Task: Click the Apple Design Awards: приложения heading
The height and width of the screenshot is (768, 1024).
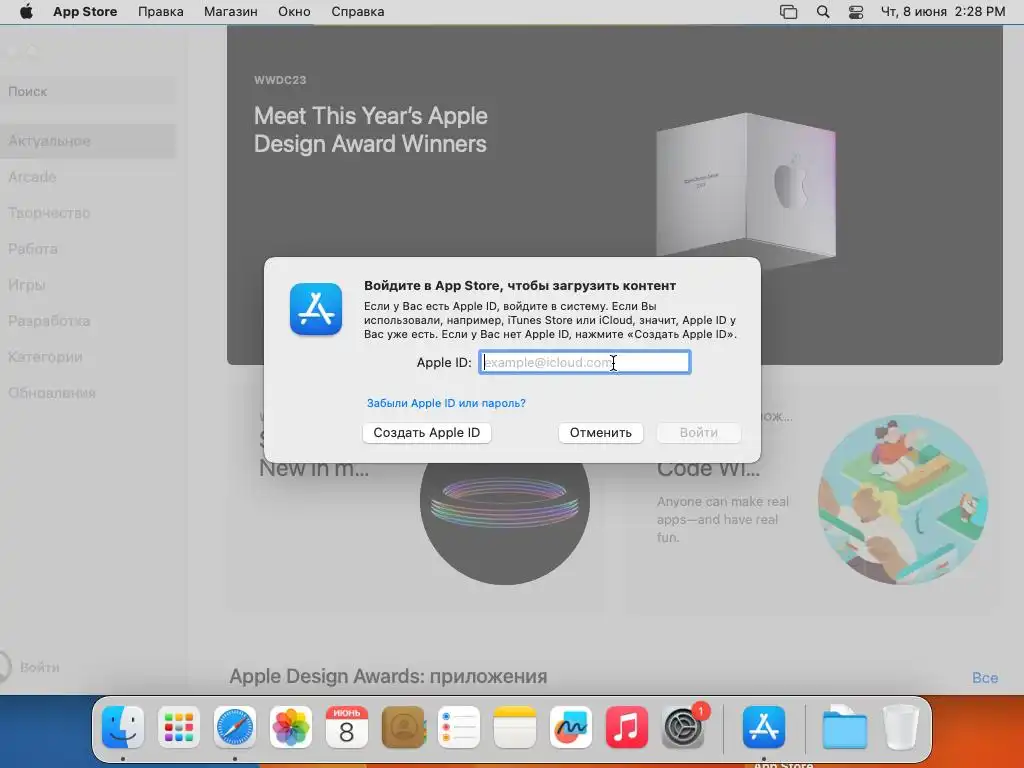Action: point(388,677)
